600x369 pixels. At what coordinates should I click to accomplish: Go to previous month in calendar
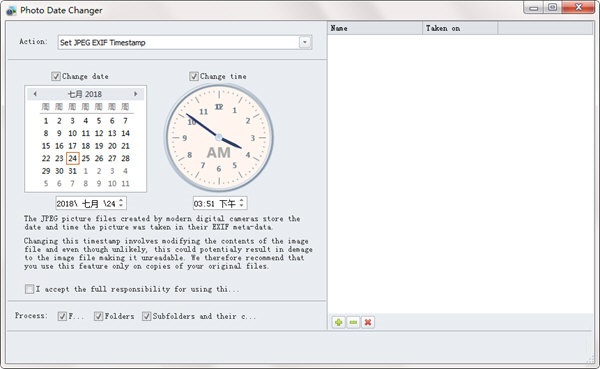35,94
